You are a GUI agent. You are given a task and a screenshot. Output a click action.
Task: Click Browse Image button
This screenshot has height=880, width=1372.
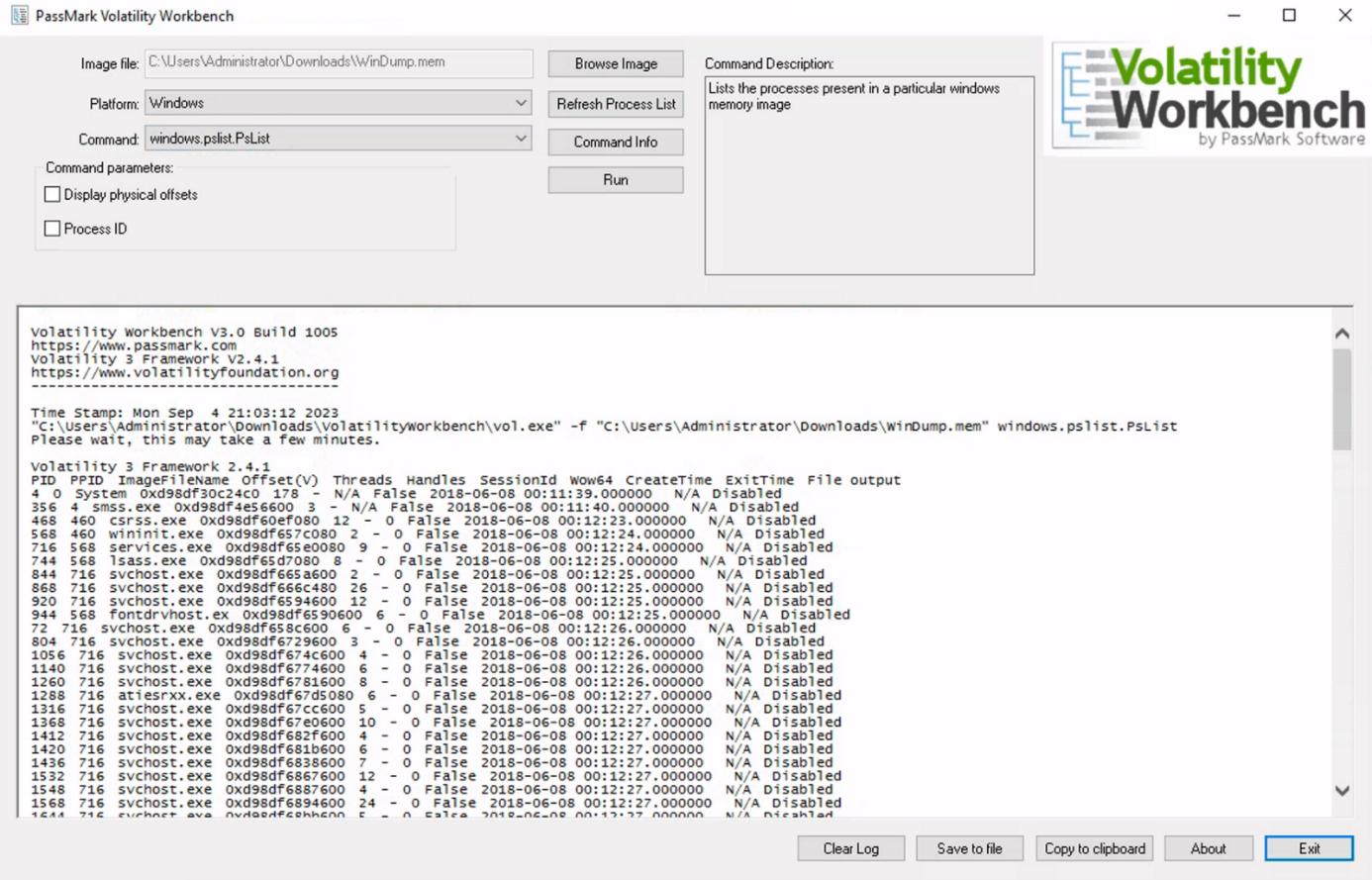tap(616, 63)
